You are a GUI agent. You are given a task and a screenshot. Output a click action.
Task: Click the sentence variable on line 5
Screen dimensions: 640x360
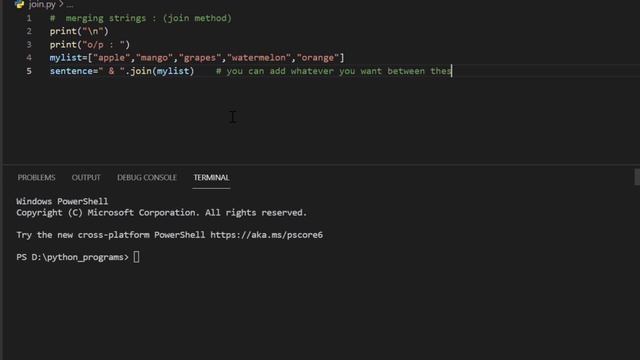click(x=71, y=71)
